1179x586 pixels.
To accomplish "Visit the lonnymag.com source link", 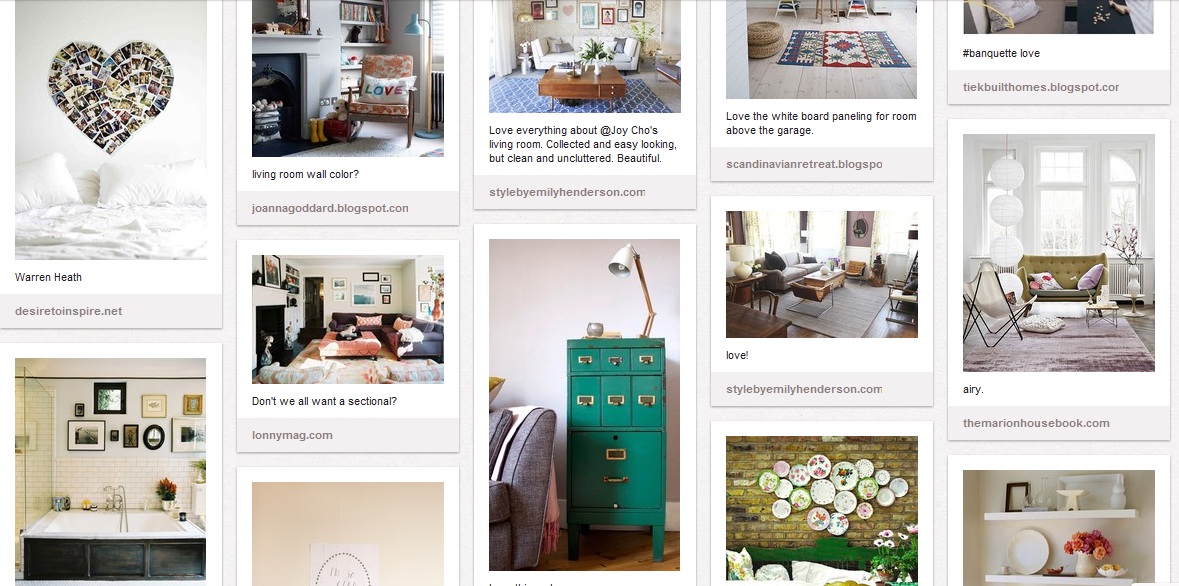I will point(292,435).
